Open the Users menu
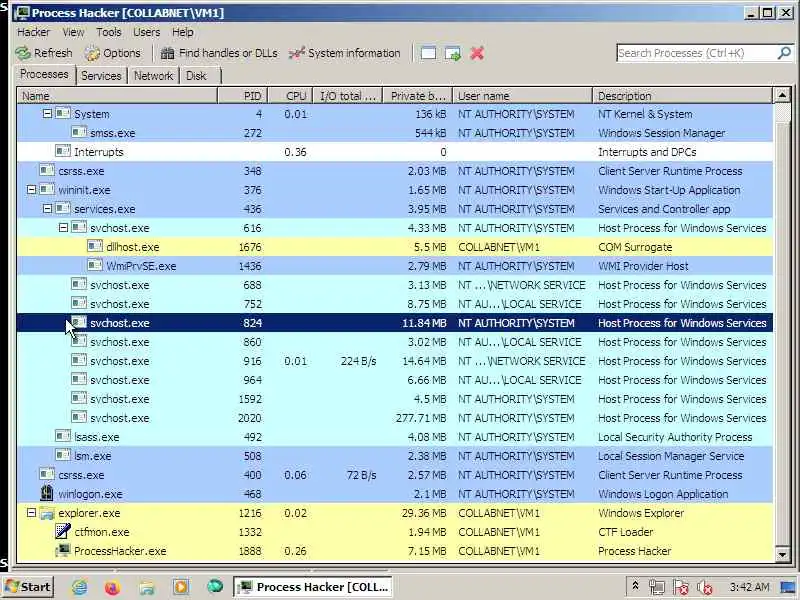 (x=146, y=32)
